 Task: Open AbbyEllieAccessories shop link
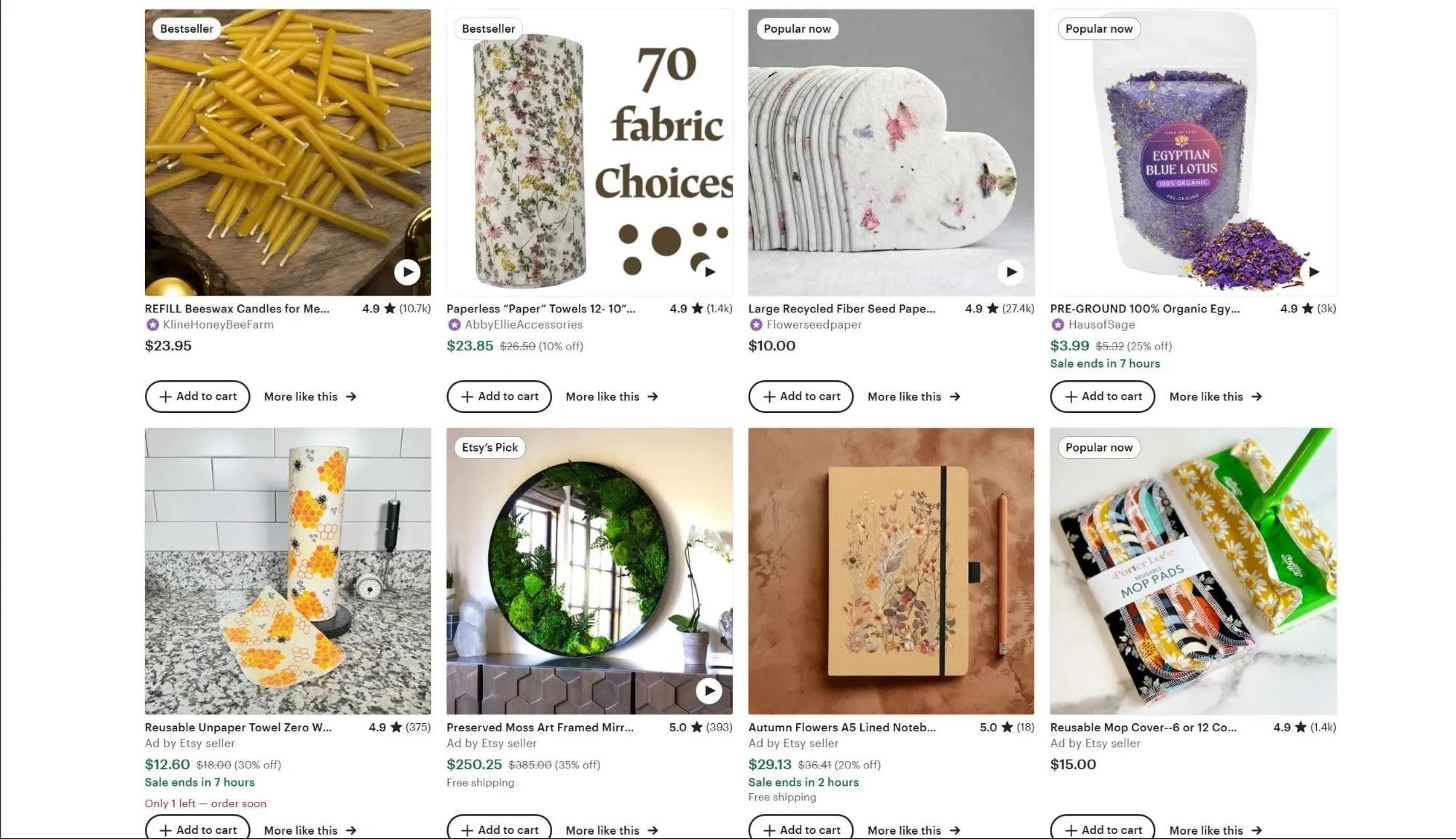[524, 325]
